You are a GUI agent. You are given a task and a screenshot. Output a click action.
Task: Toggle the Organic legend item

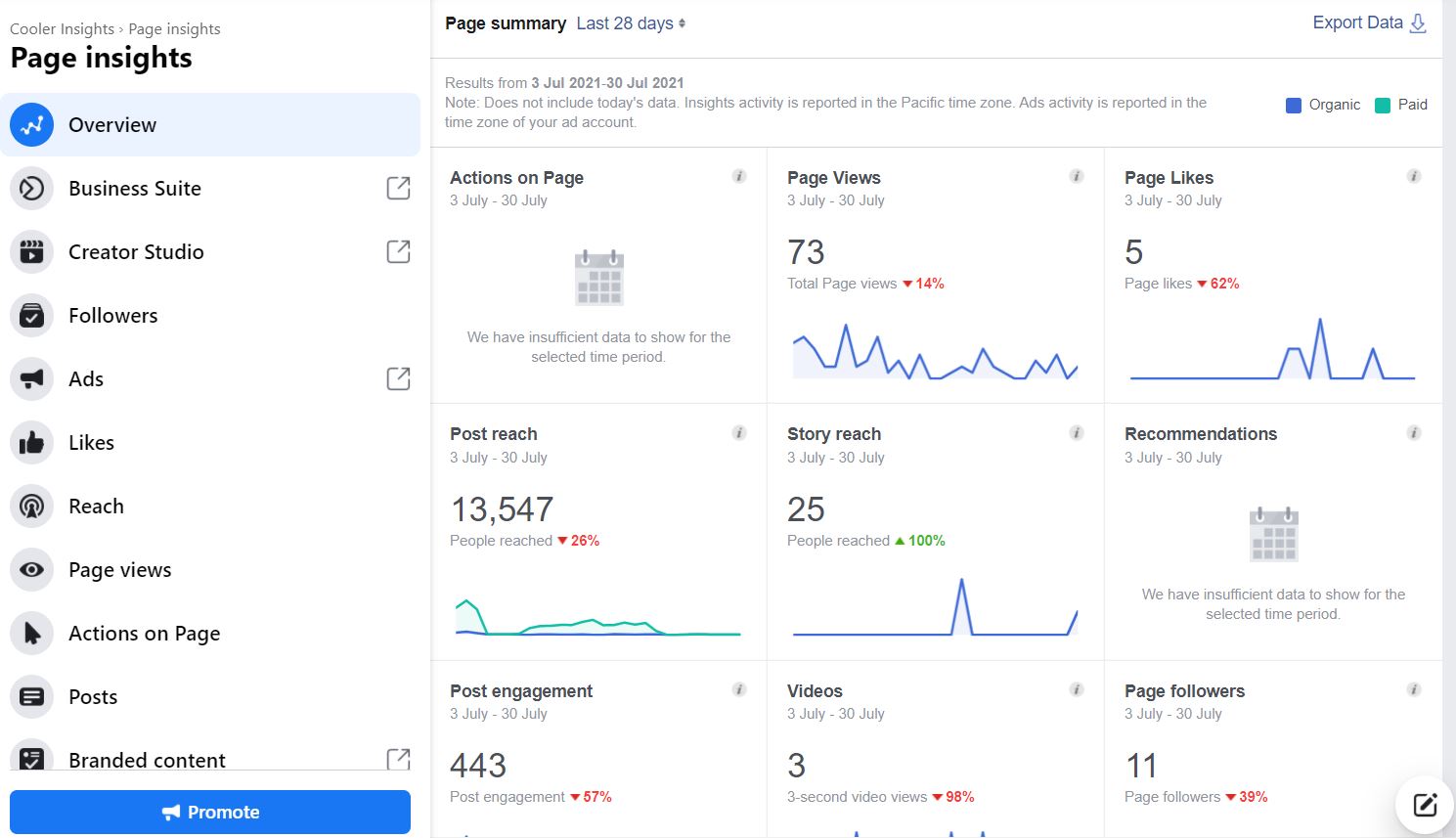tap(1321, 105)
